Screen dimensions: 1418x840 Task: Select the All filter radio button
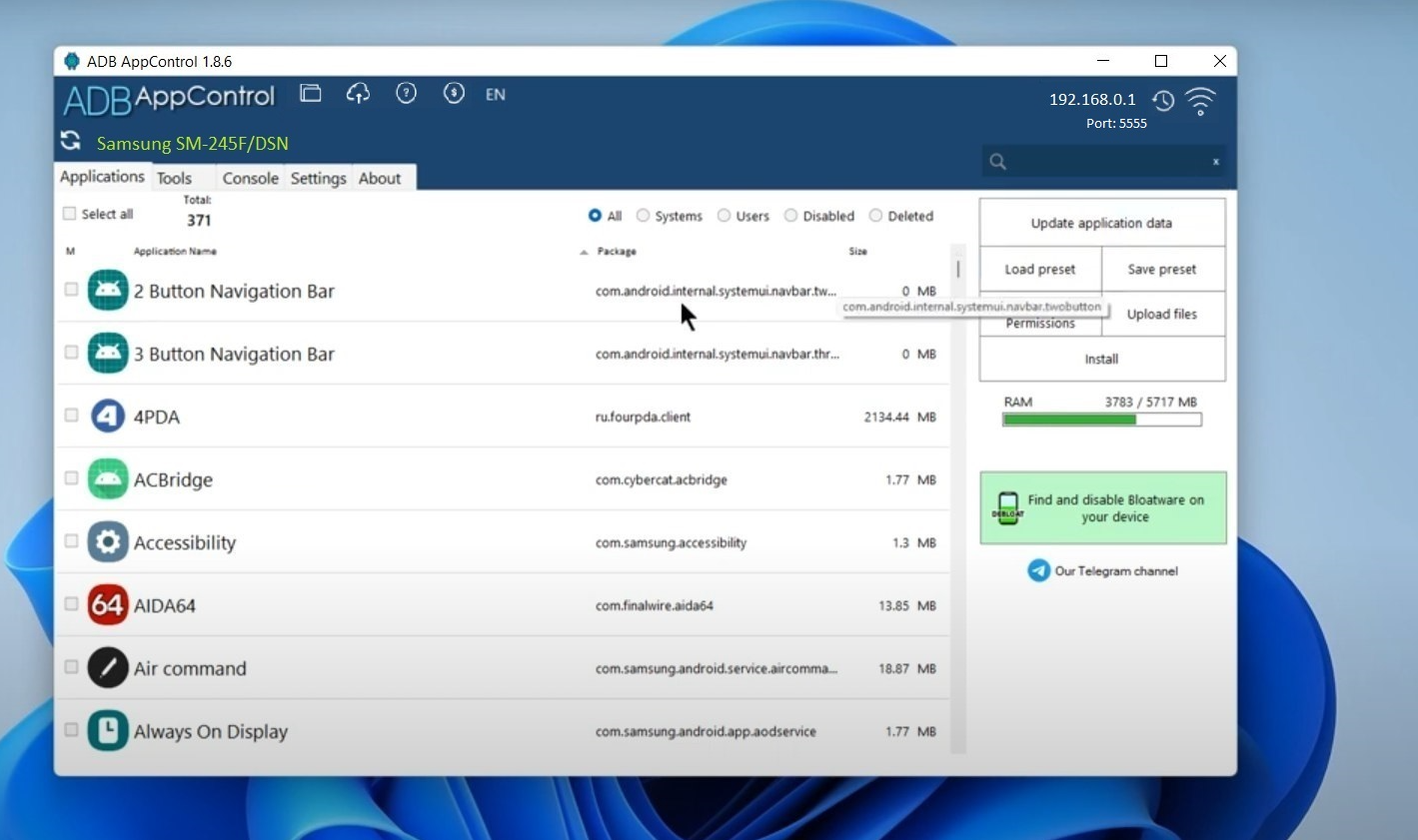pyautogui.click(x=595, y=216)
